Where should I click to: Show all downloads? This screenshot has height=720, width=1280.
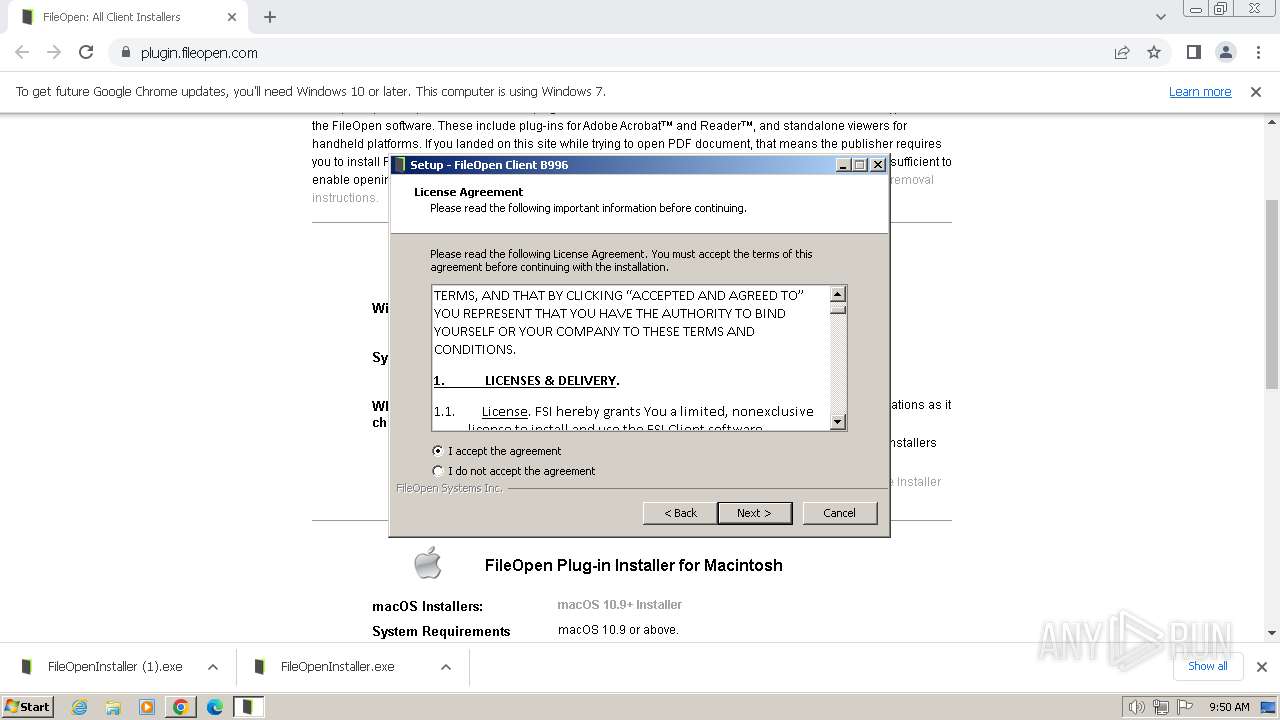pos(1207,666)
